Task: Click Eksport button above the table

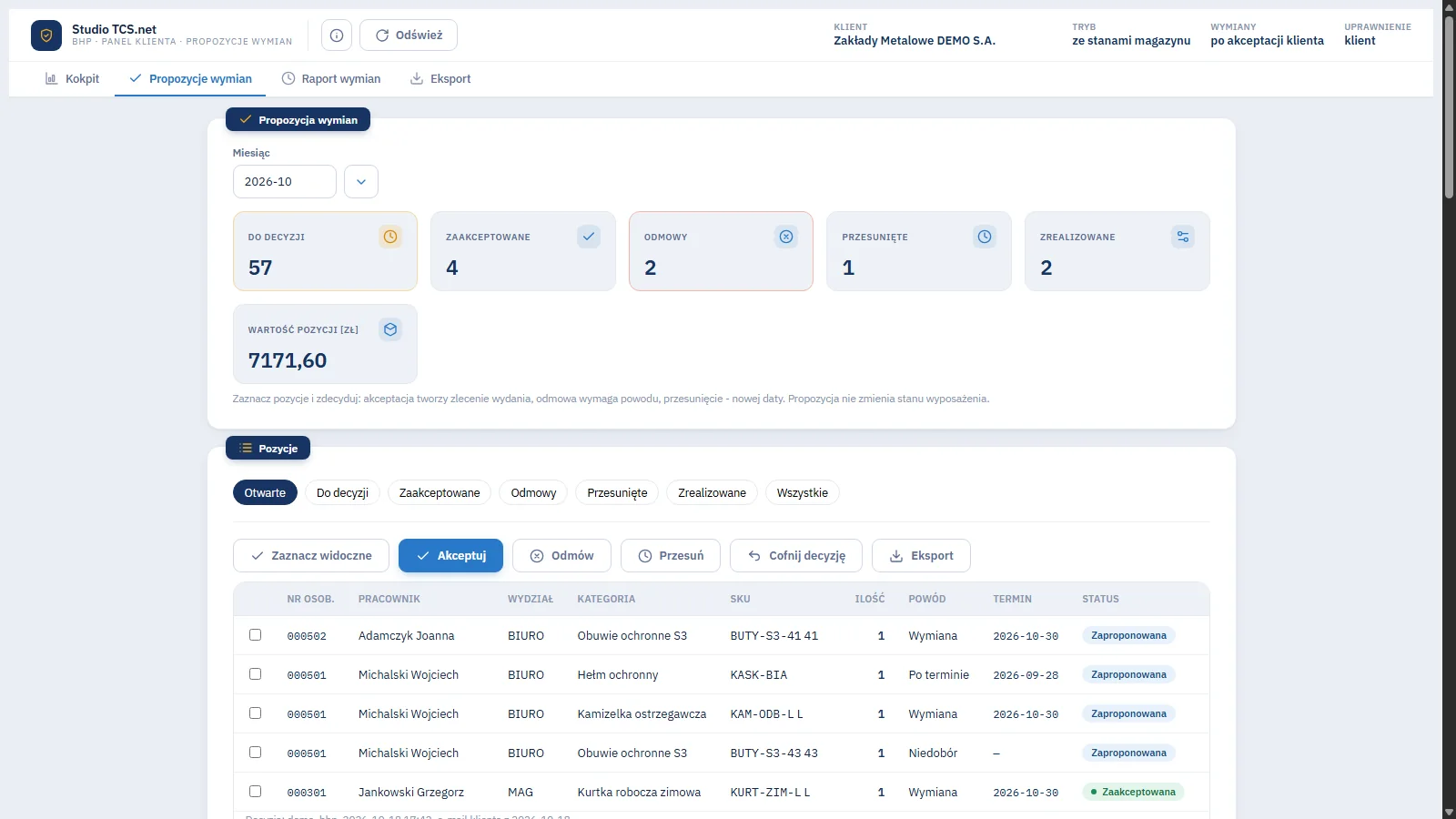Action: point(921,556)
